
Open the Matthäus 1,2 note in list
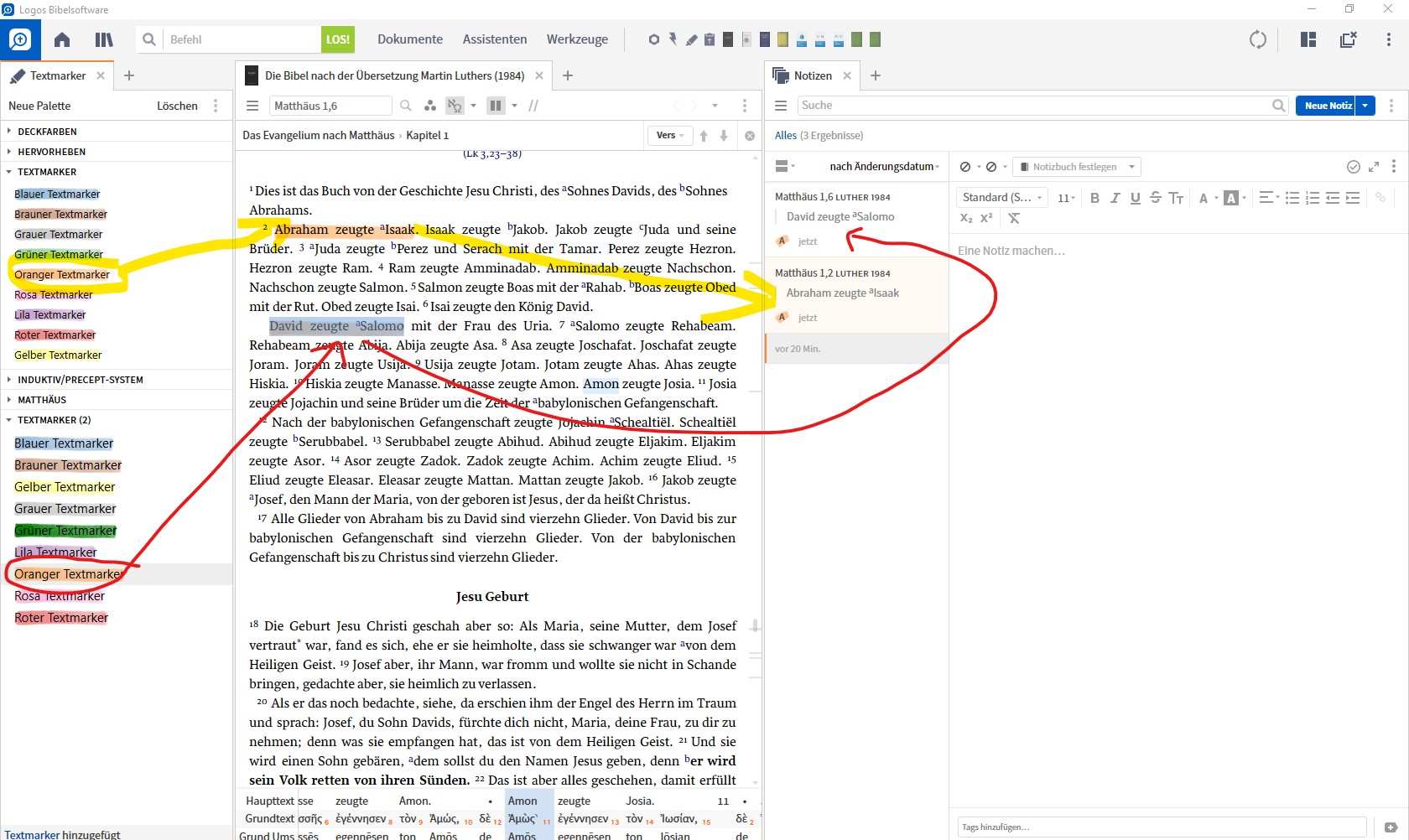point(857,294)
